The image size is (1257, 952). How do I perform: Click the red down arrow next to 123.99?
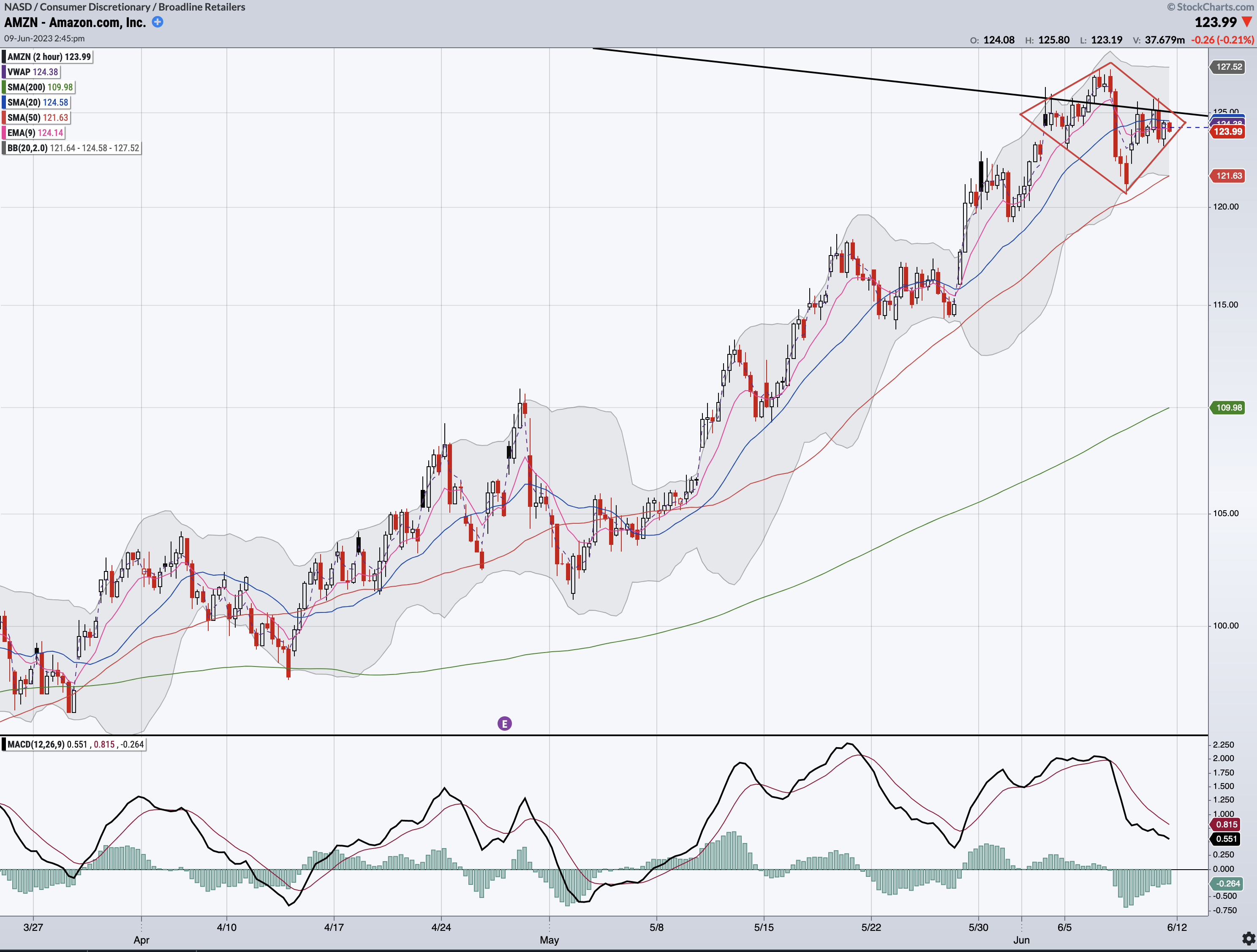coord(1247,22)
